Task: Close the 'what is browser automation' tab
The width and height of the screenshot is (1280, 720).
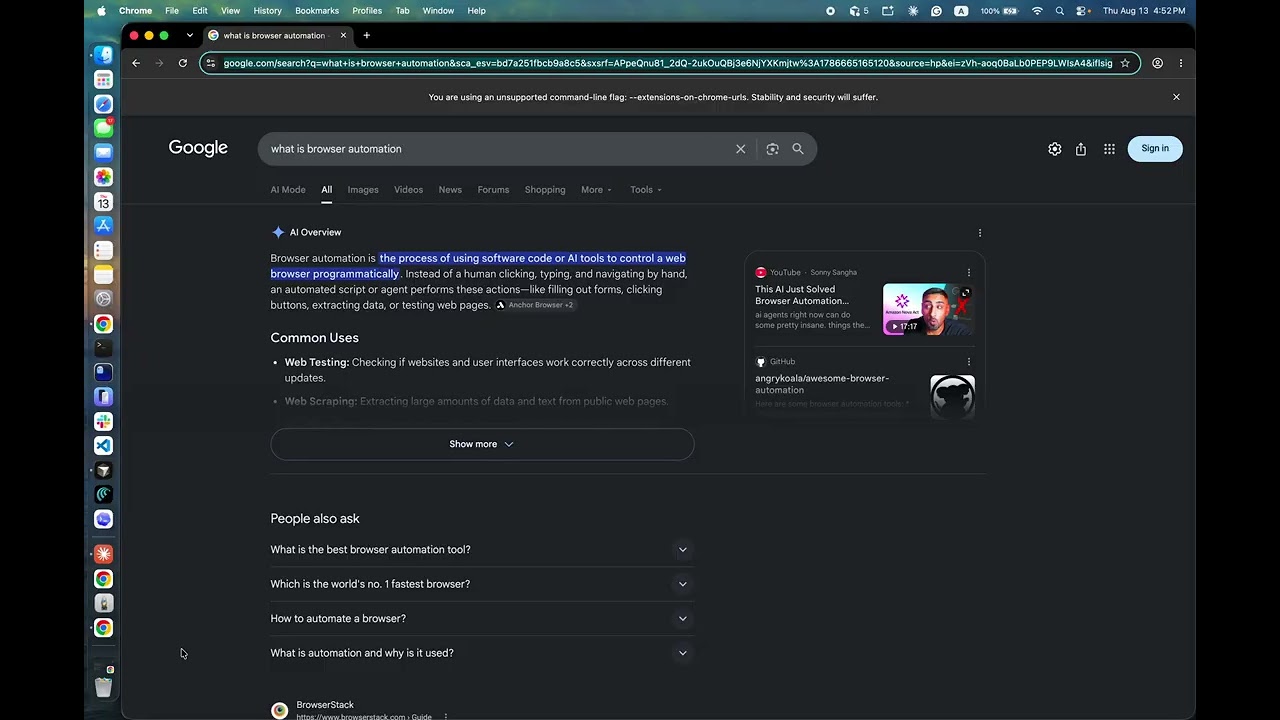Action: coord(343,36)
